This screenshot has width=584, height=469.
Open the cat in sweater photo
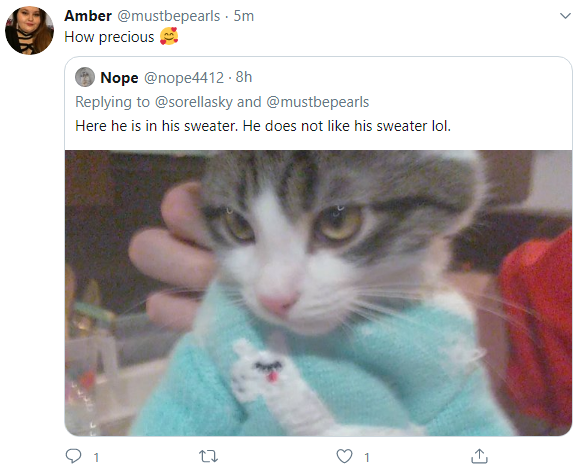[318, 293]
